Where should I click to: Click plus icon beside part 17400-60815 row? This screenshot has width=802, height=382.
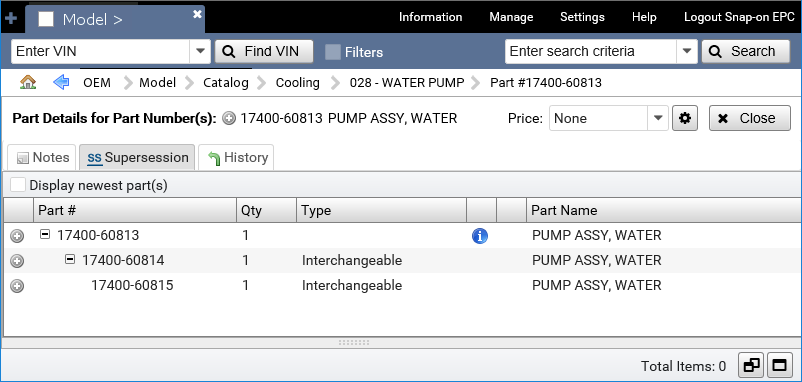(17, 285)
